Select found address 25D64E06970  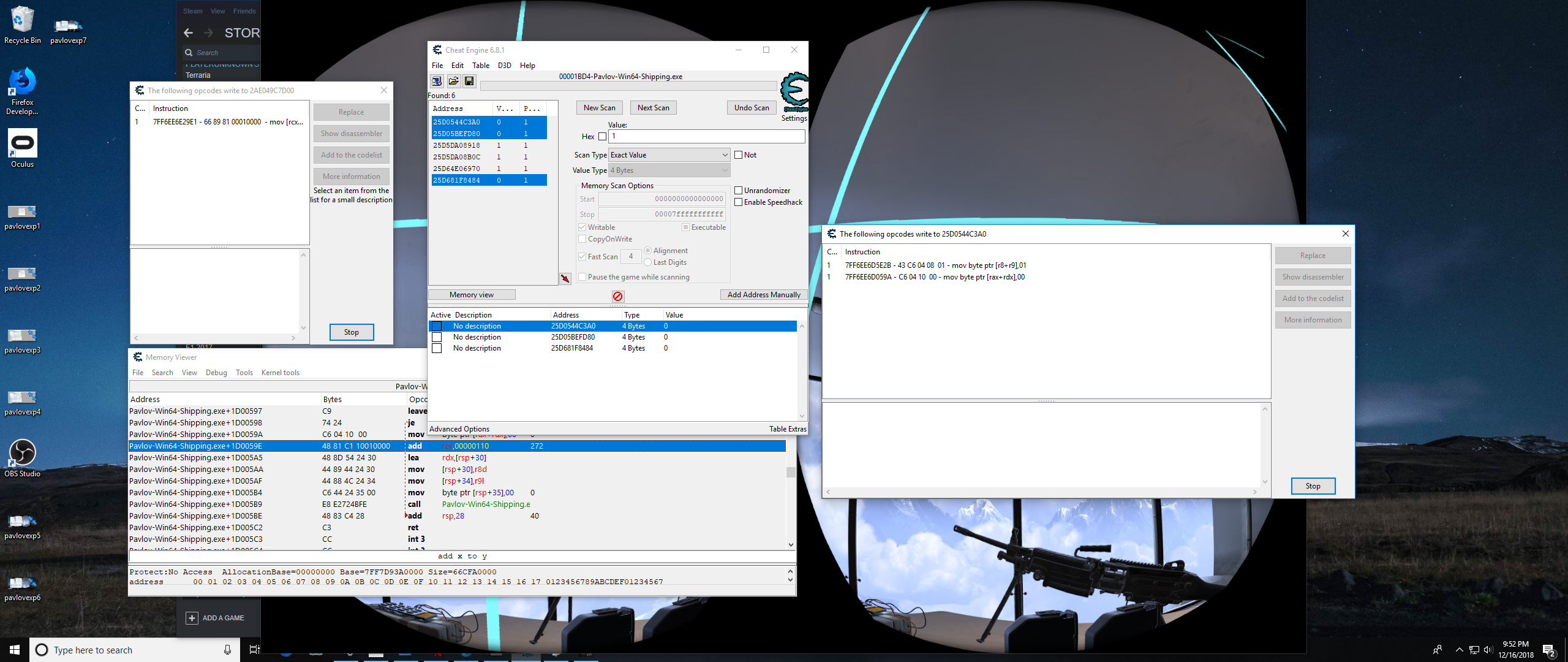click(489, 169)
